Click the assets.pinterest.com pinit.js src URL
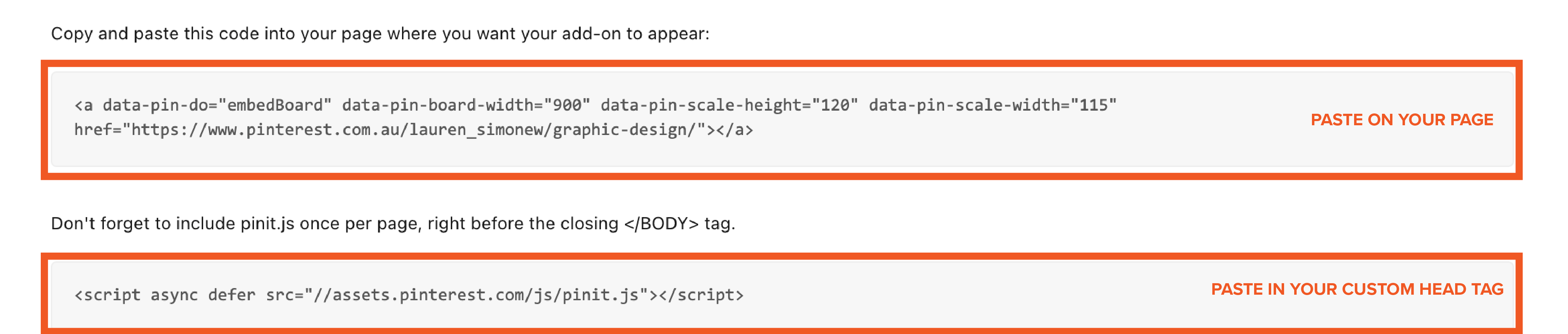The height and width of the screenshot is (334, 1568). [475, 295]
